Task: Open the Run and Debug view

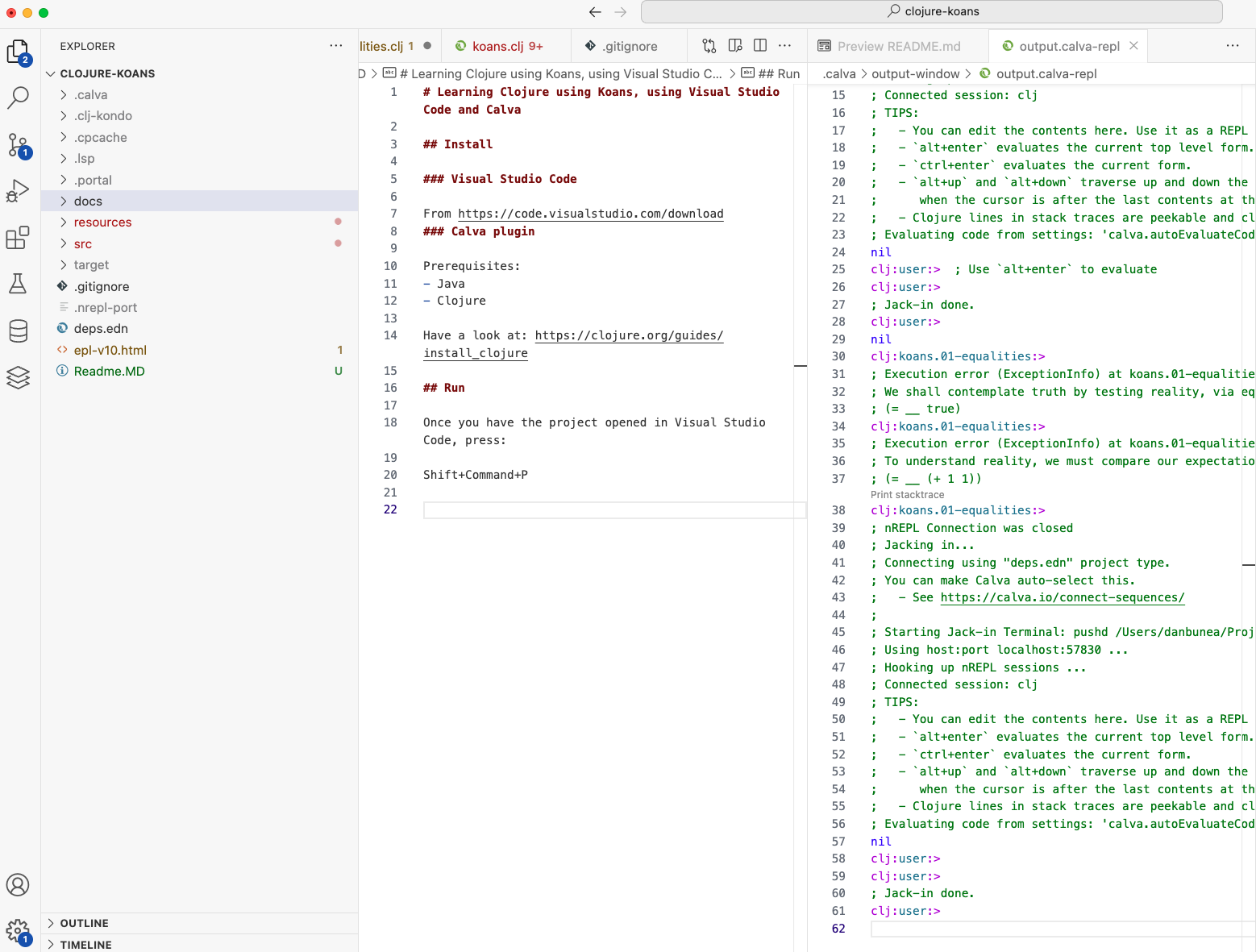Action: click(x=18, y=191)
